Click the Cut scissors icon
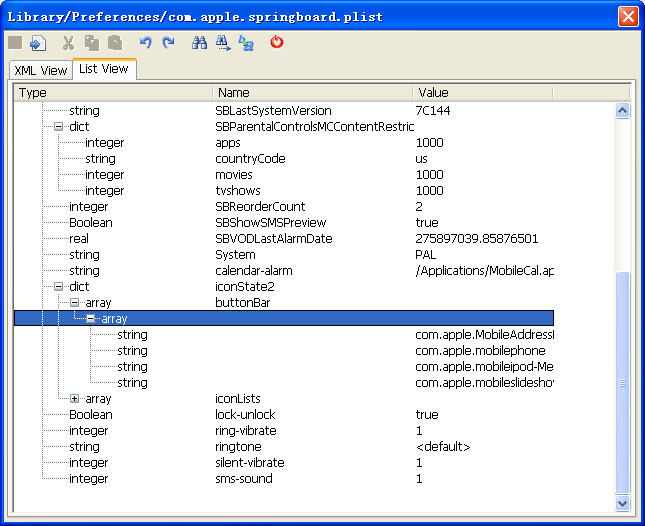Viewport: 645px width, 526px height. pos(68,43)
